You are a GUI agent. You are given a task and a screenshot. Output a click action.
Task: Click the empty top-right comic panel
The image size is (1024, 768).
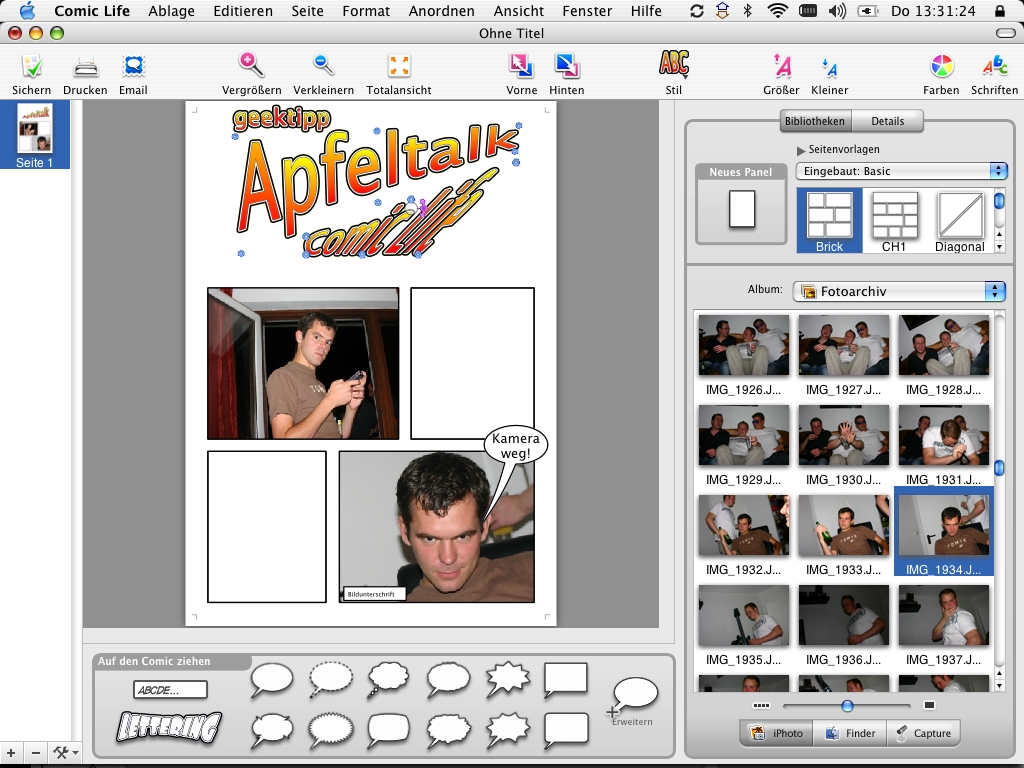pyautogui.click(x=472, y=363)
